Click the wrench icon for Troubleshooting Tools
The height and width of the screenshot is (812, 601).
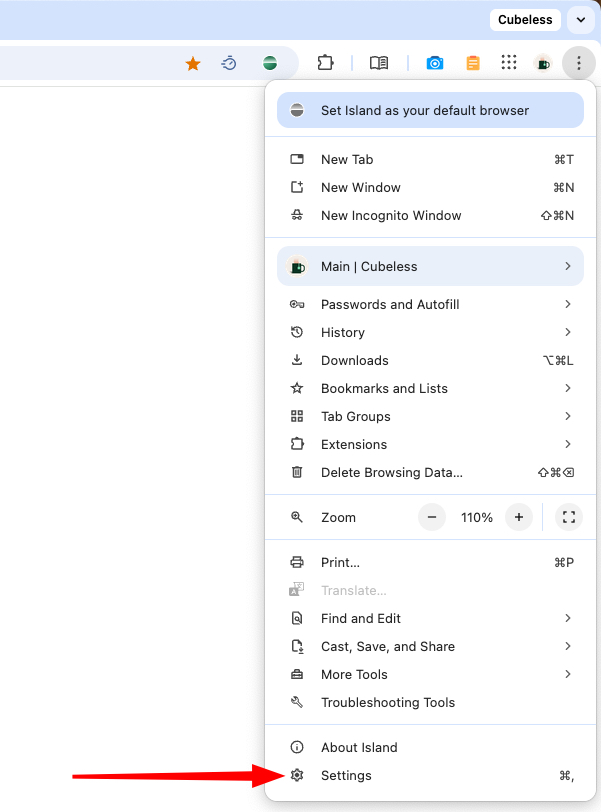(297, 702)
